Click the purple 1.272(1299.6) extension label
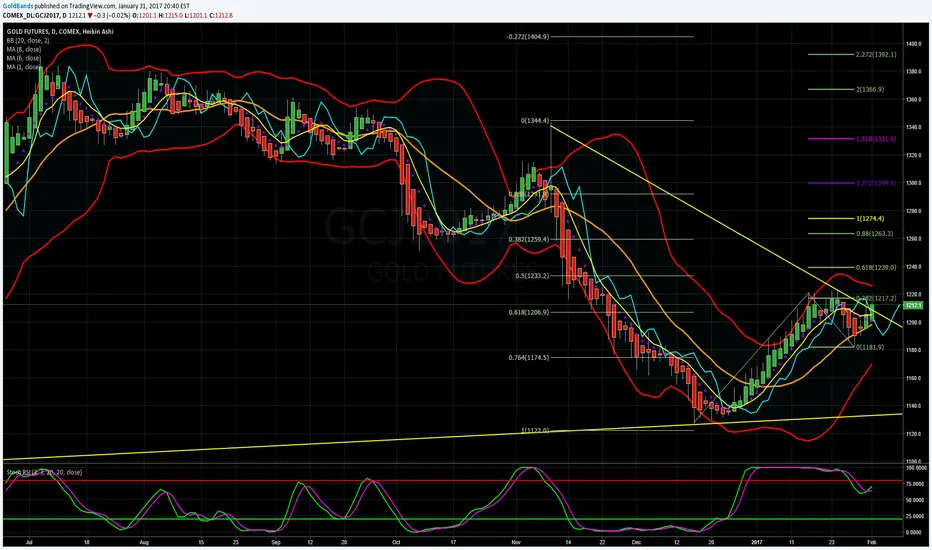932x550 pixels. 876,183
